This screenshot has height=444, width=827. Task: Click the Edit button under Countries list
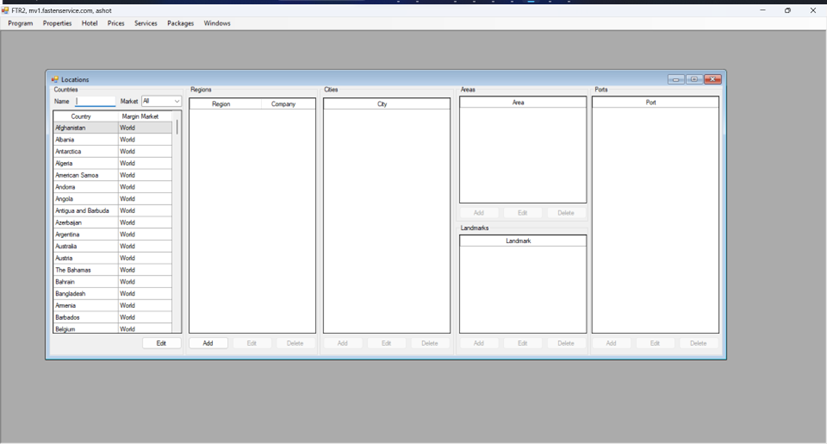click(x=161, y=343)
